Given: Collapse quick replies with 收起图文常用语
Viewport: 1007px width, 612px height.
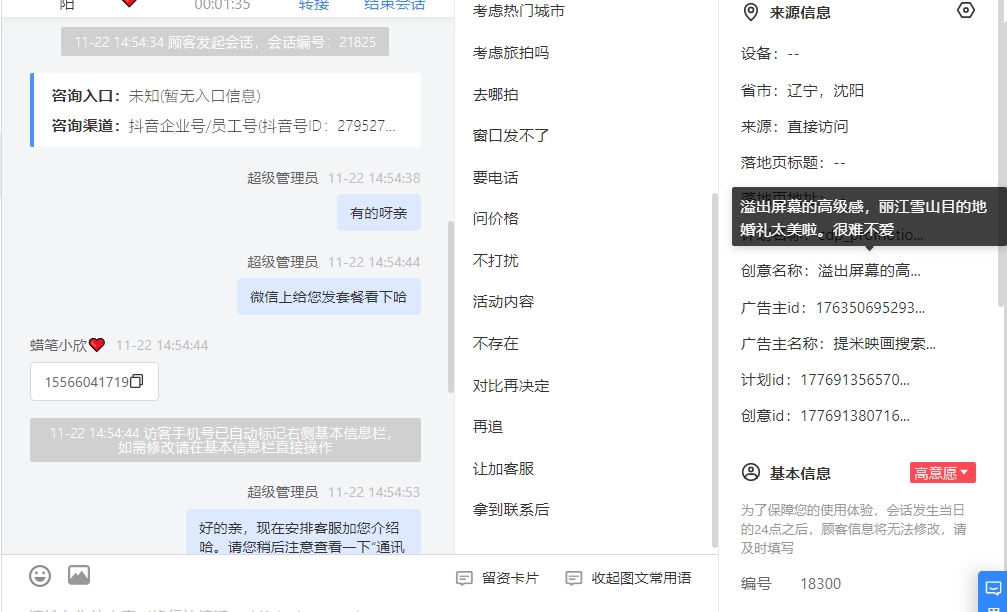Looking at the screenshot, I should pyautogui.click(x=628, y=578).
